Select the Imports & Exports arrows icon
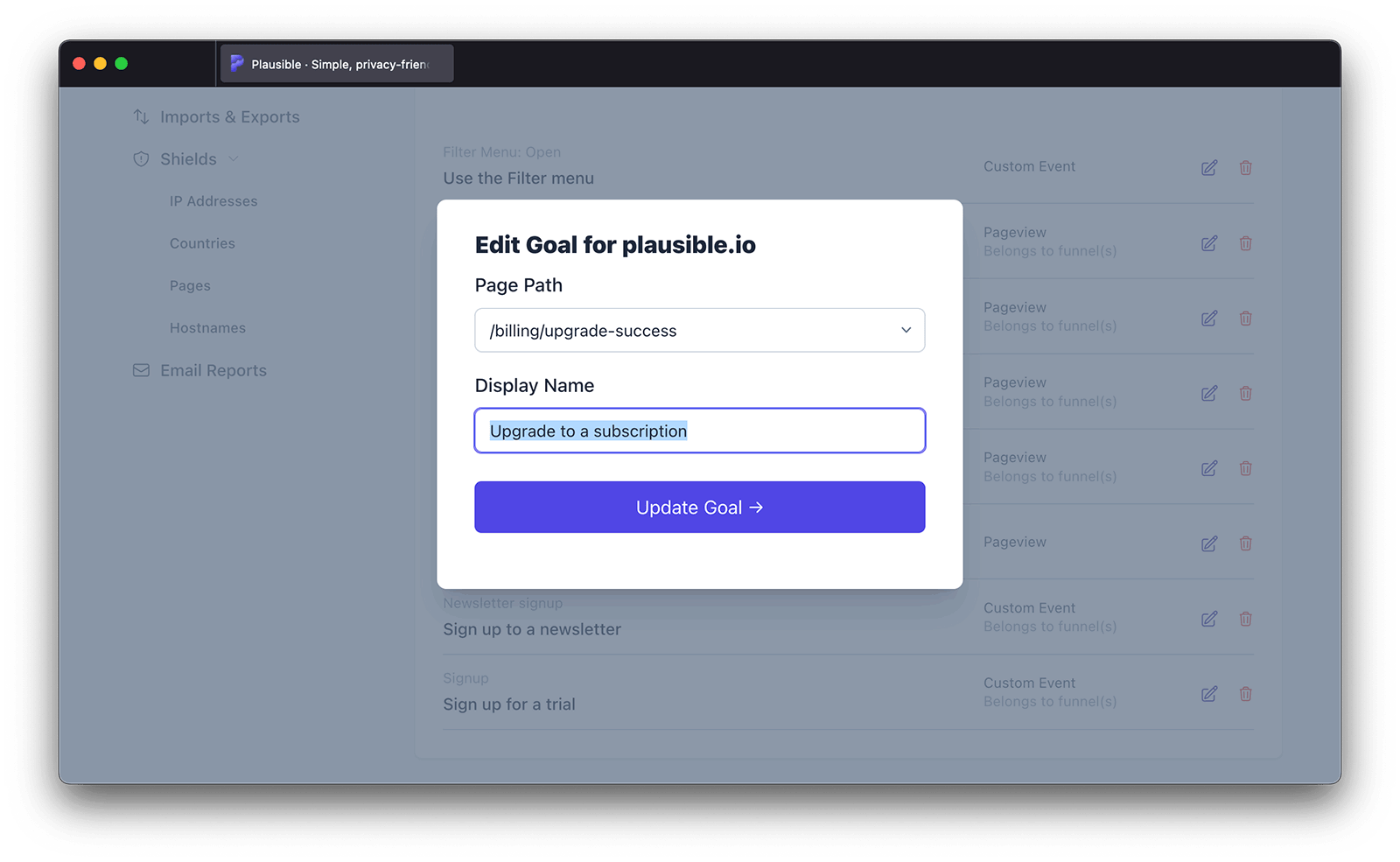Viewport: 1400px width, 862px height. [140, 116]
